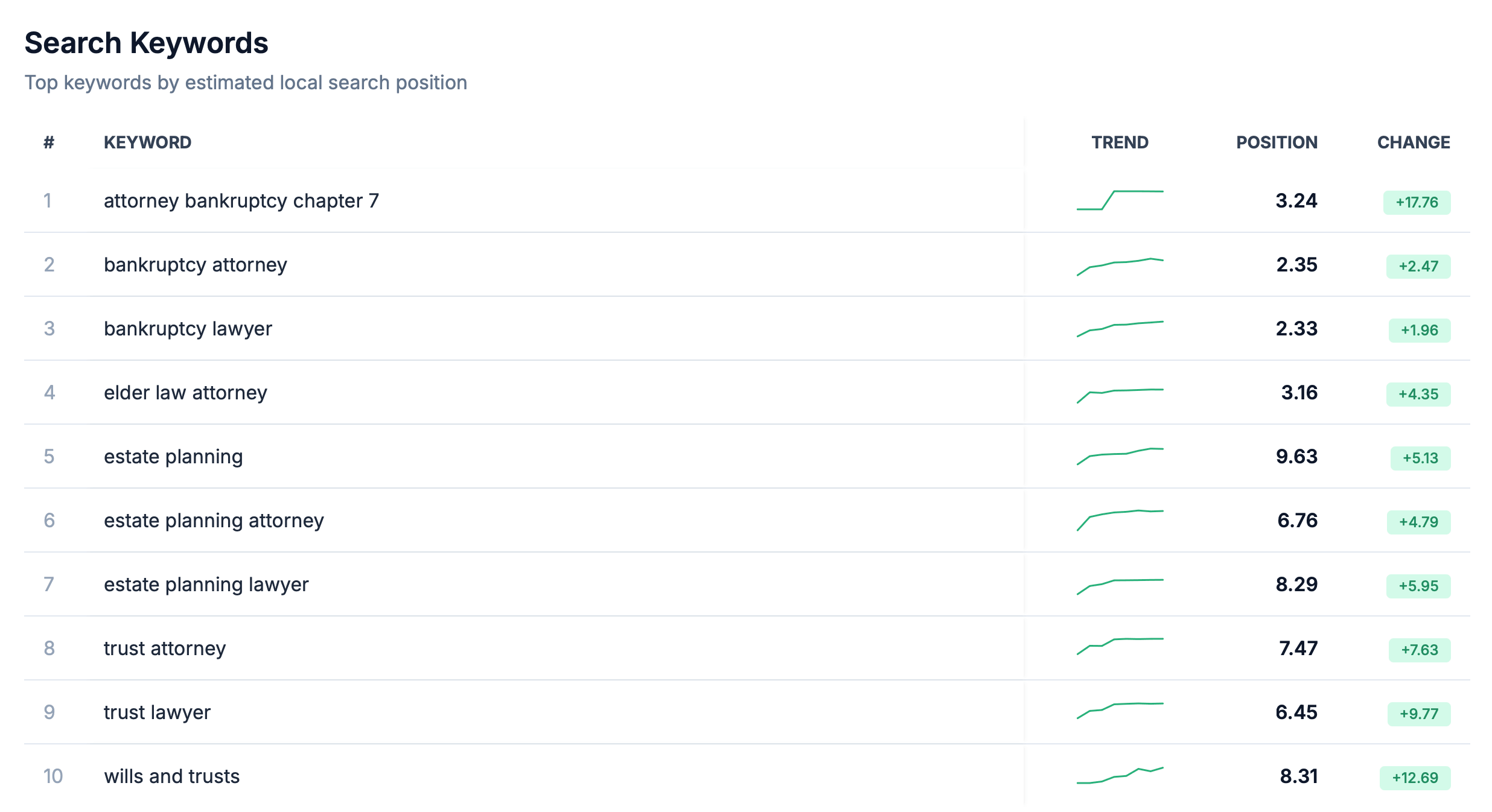Click rank number 8
This screenshot has width=1492, height=812.
49,648
